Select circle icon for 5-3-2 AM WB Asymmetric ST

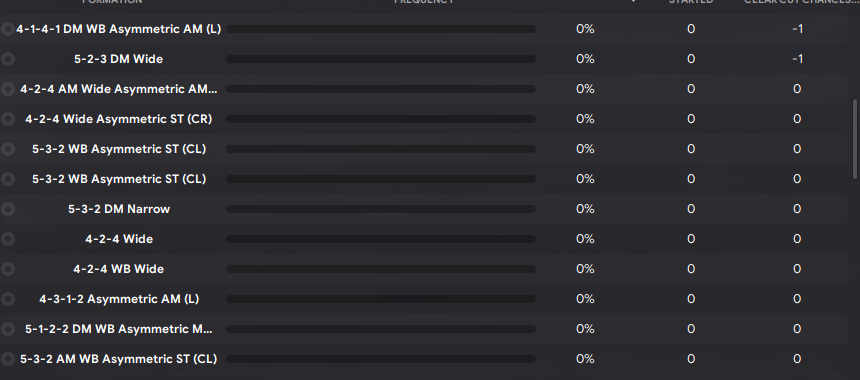click(x=7, y=359)
